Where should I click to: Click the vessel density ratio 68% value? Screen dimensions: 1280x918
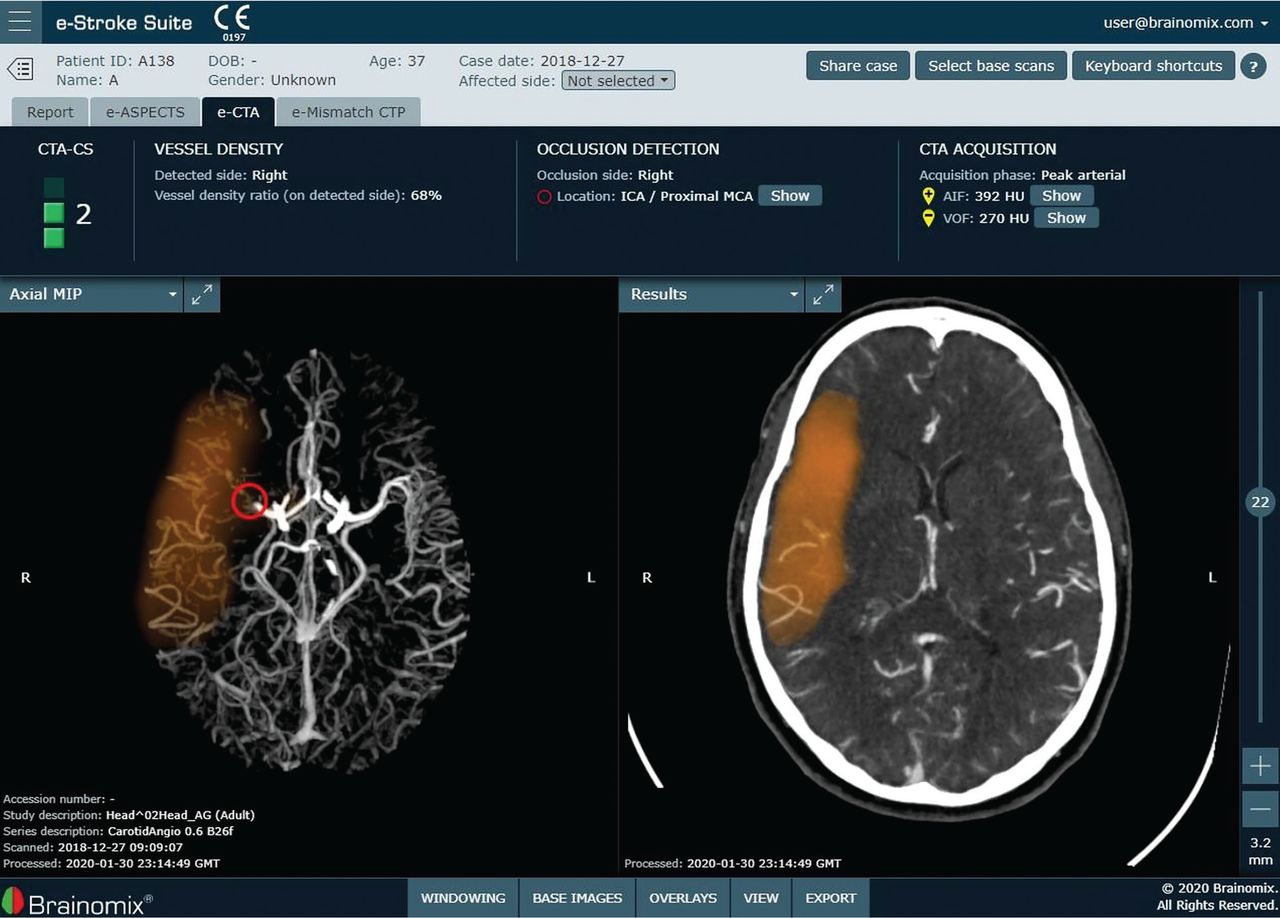pyautogui.click(x=426, y=196)
